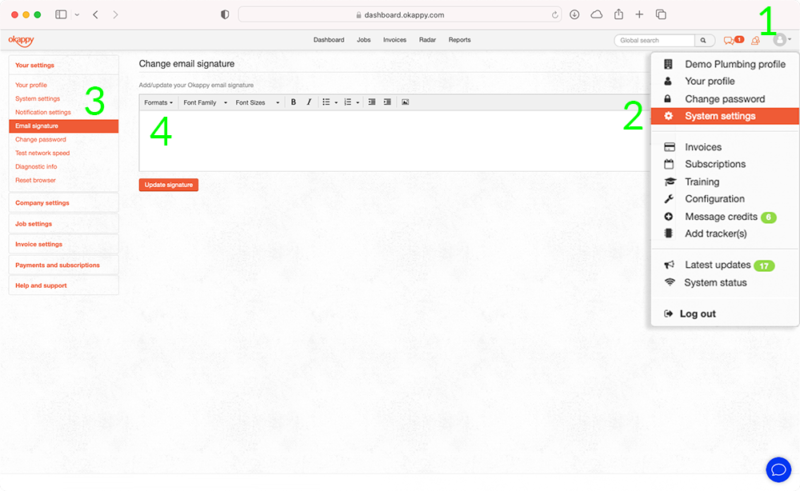Click the increase indent icon

[387, 102]
